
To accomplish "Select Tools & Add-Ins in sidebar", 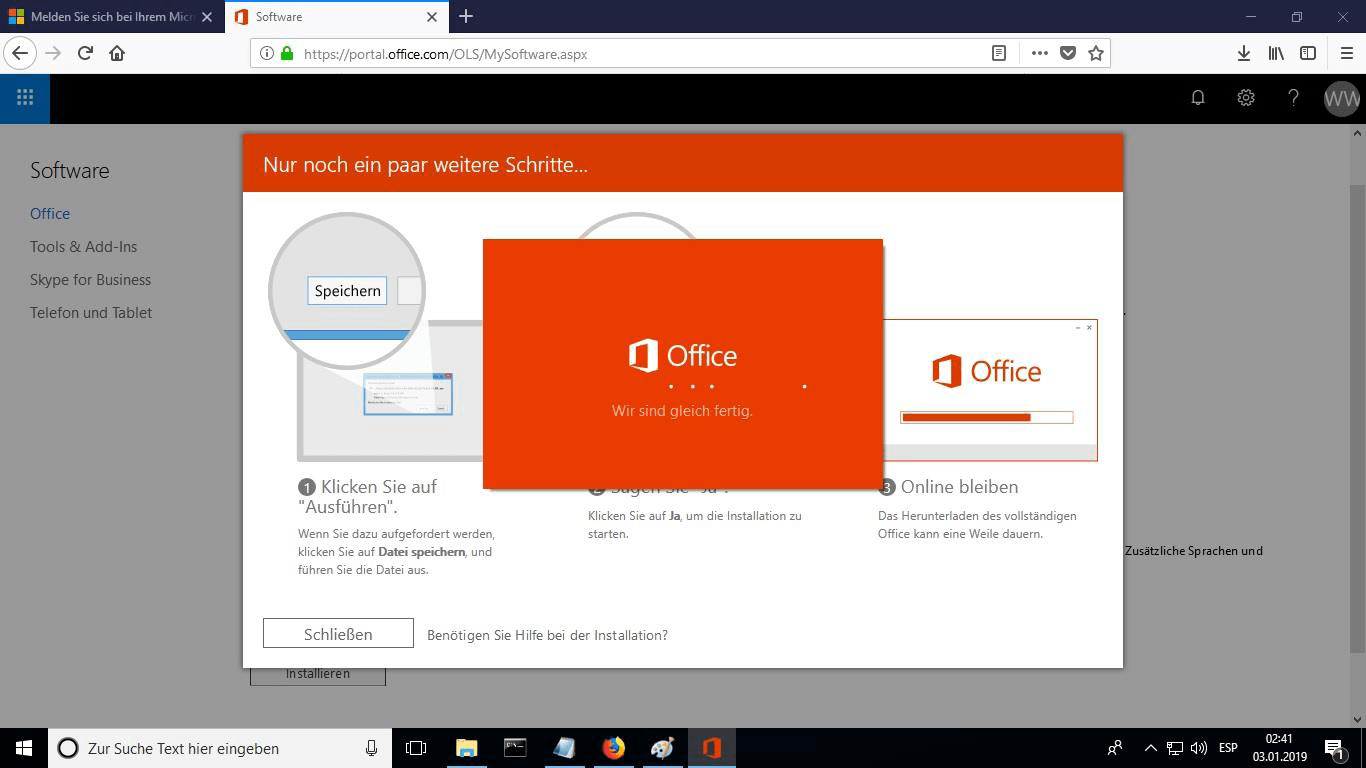I will 83,247.
